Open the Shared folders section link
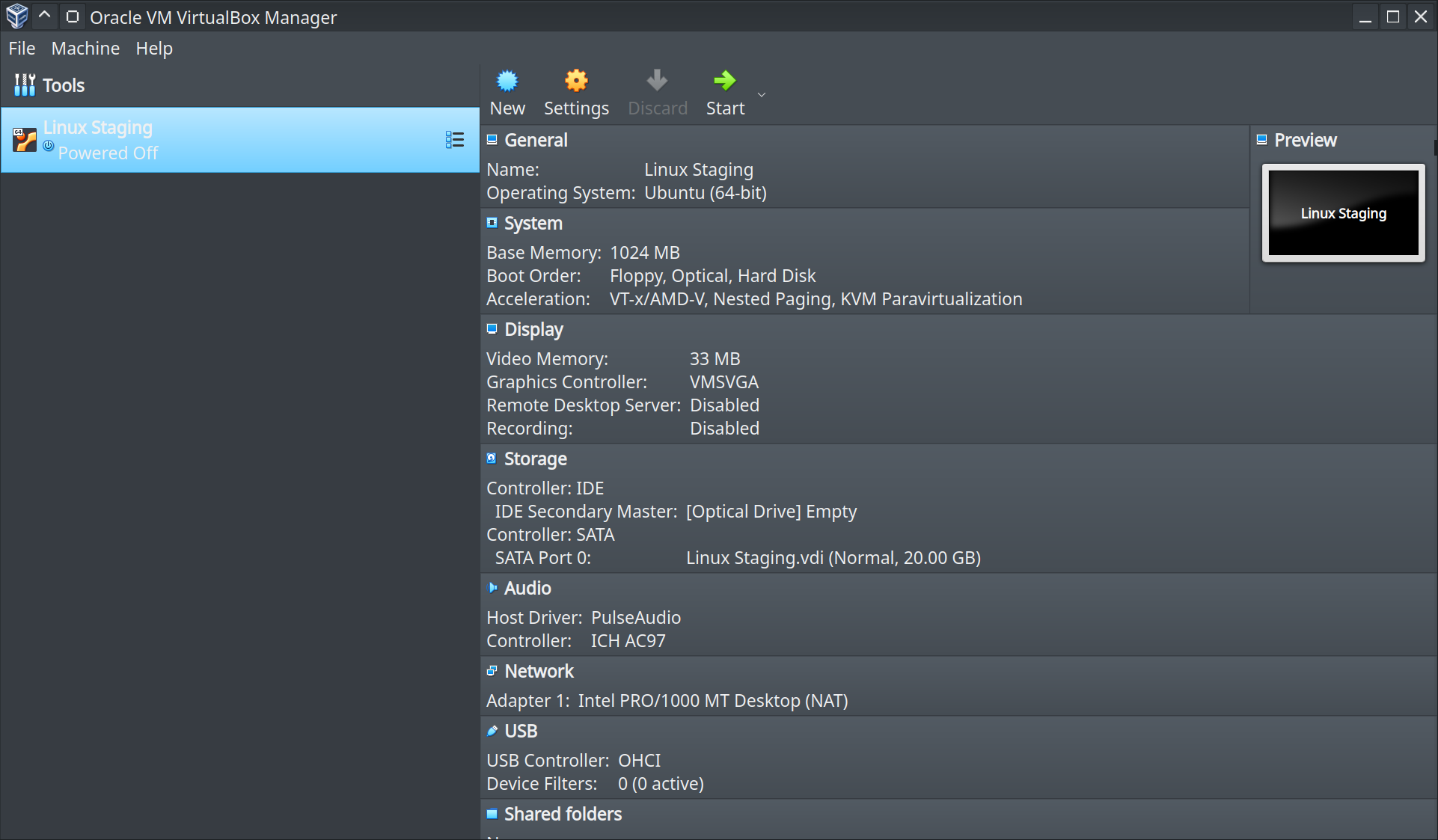1438x840 pixels. tap(563, 814)
